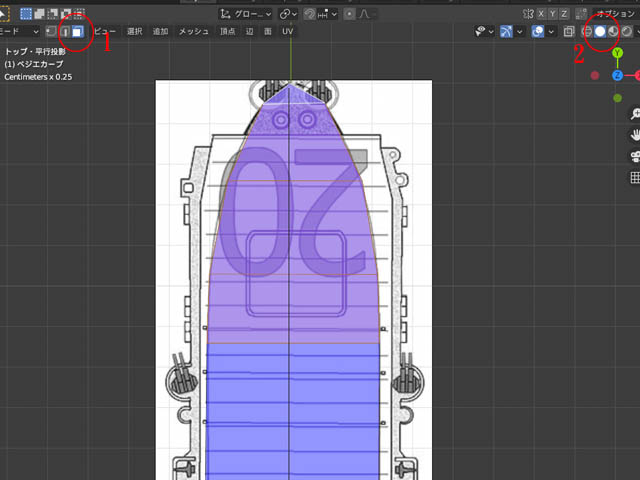The height and width of the screenshot is (480, 640).
Task: Expand the gizmo options dropdown arrow
Action: pyautogui.click(x=520, y=31)
